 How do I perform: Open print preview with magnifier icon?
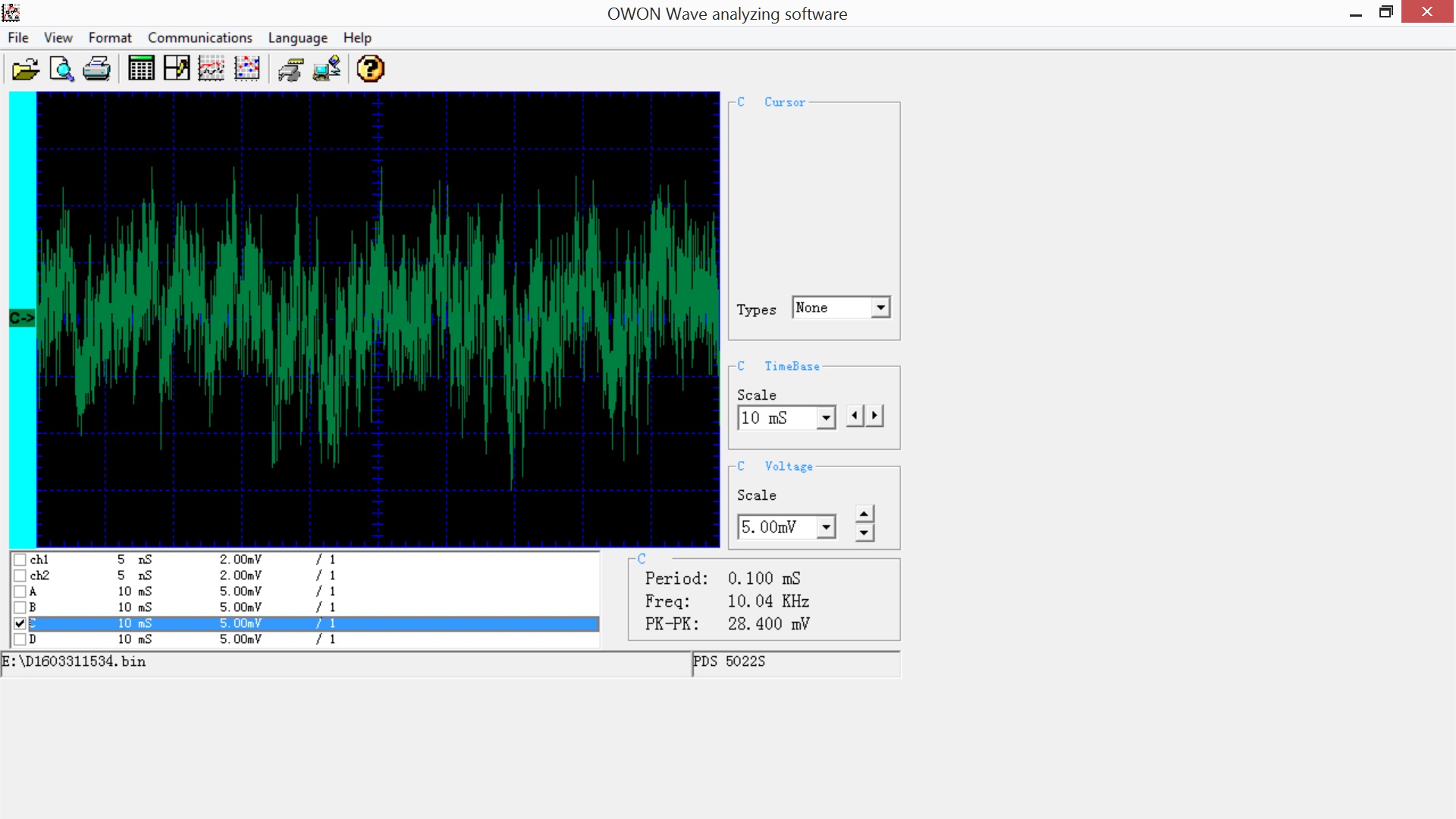click(61, 69)
